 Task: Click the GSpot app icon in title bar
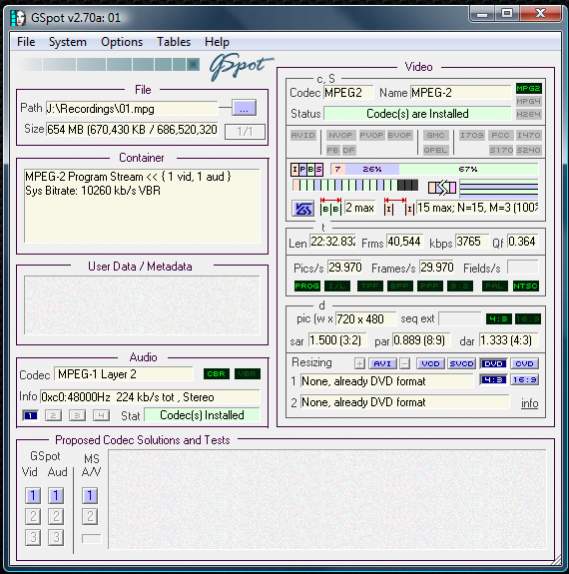(x=18, y=18)
